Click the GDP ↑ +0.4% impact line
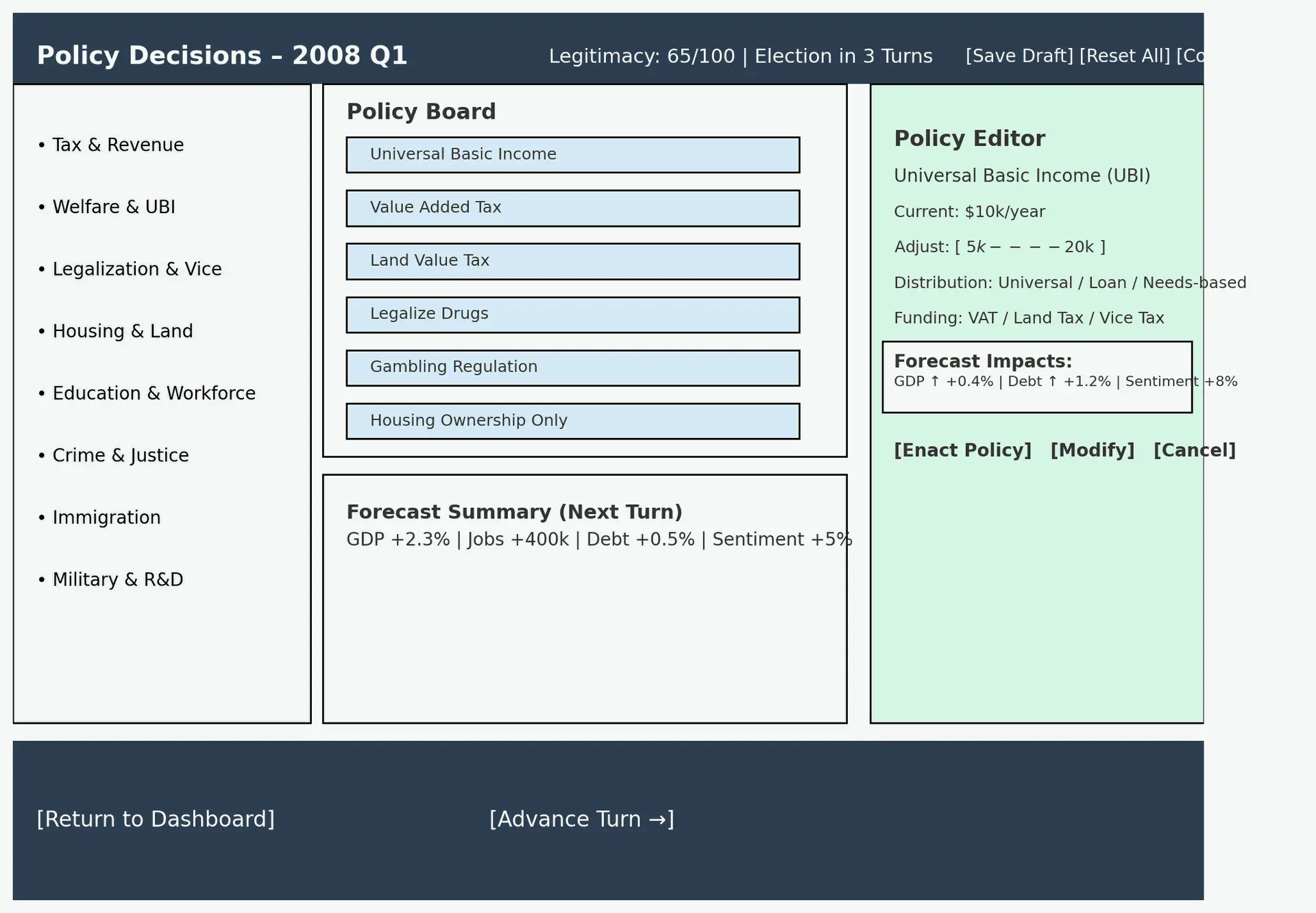 point(1066,382)
